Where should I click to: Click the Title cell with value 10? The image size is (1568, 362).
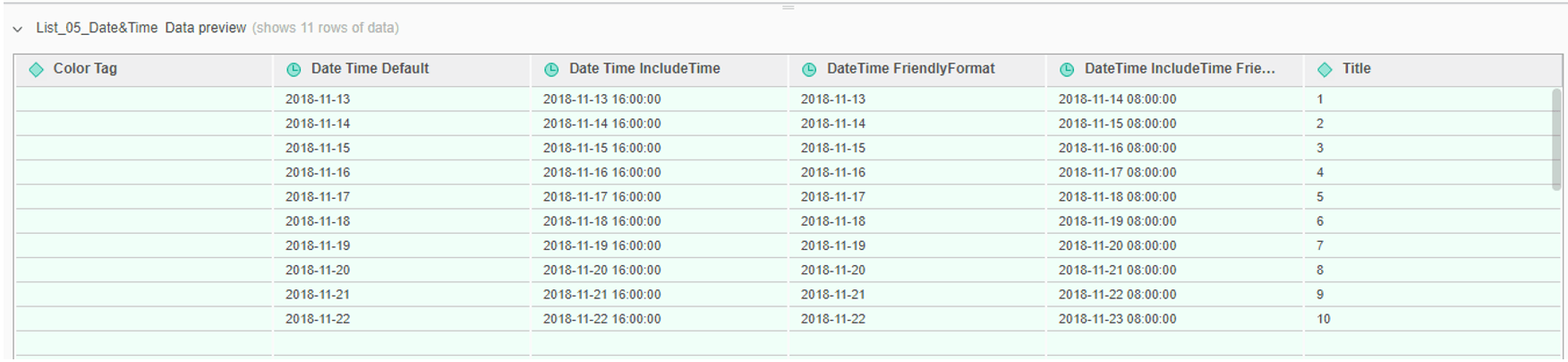coord(1324,319)
